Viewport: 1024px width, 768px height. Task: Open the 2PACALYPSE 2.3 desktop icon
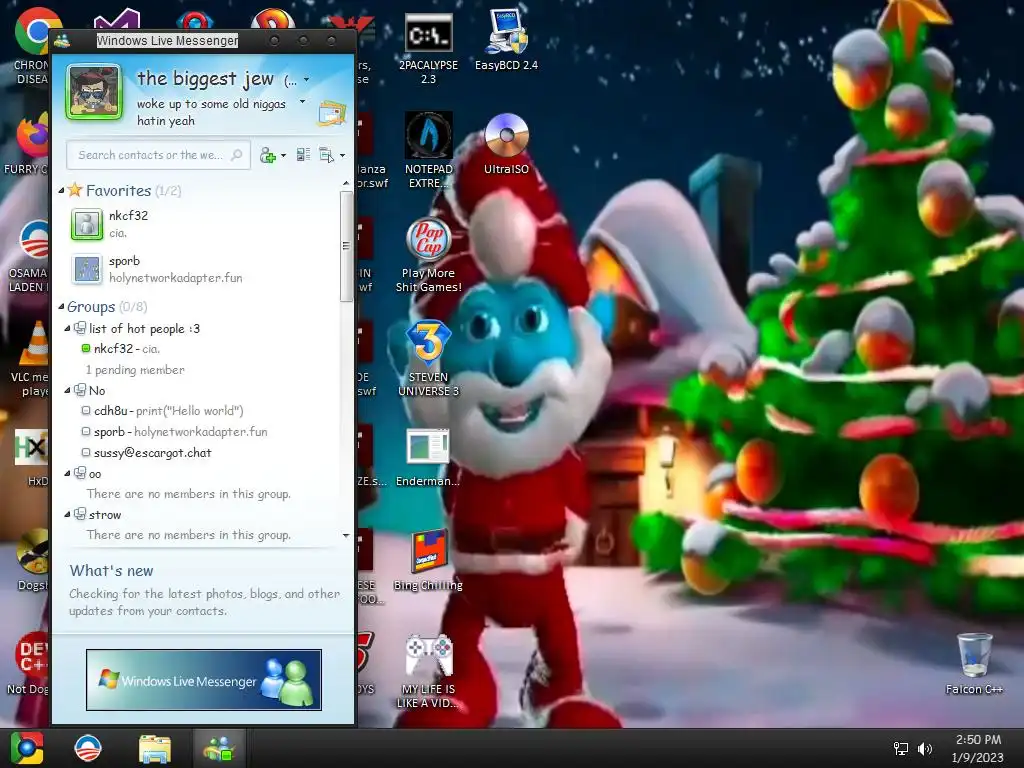[428, 49]
